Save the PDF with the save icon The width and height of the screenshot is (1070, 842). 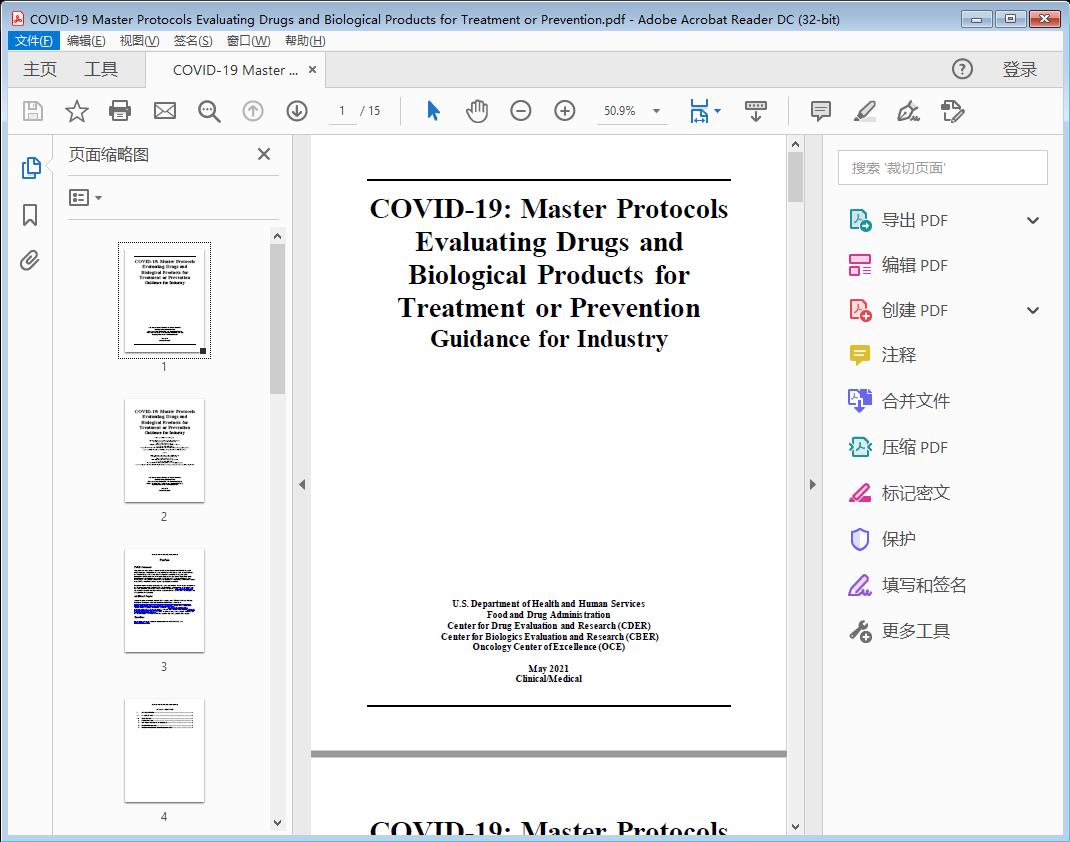click(x=31, y=111)
